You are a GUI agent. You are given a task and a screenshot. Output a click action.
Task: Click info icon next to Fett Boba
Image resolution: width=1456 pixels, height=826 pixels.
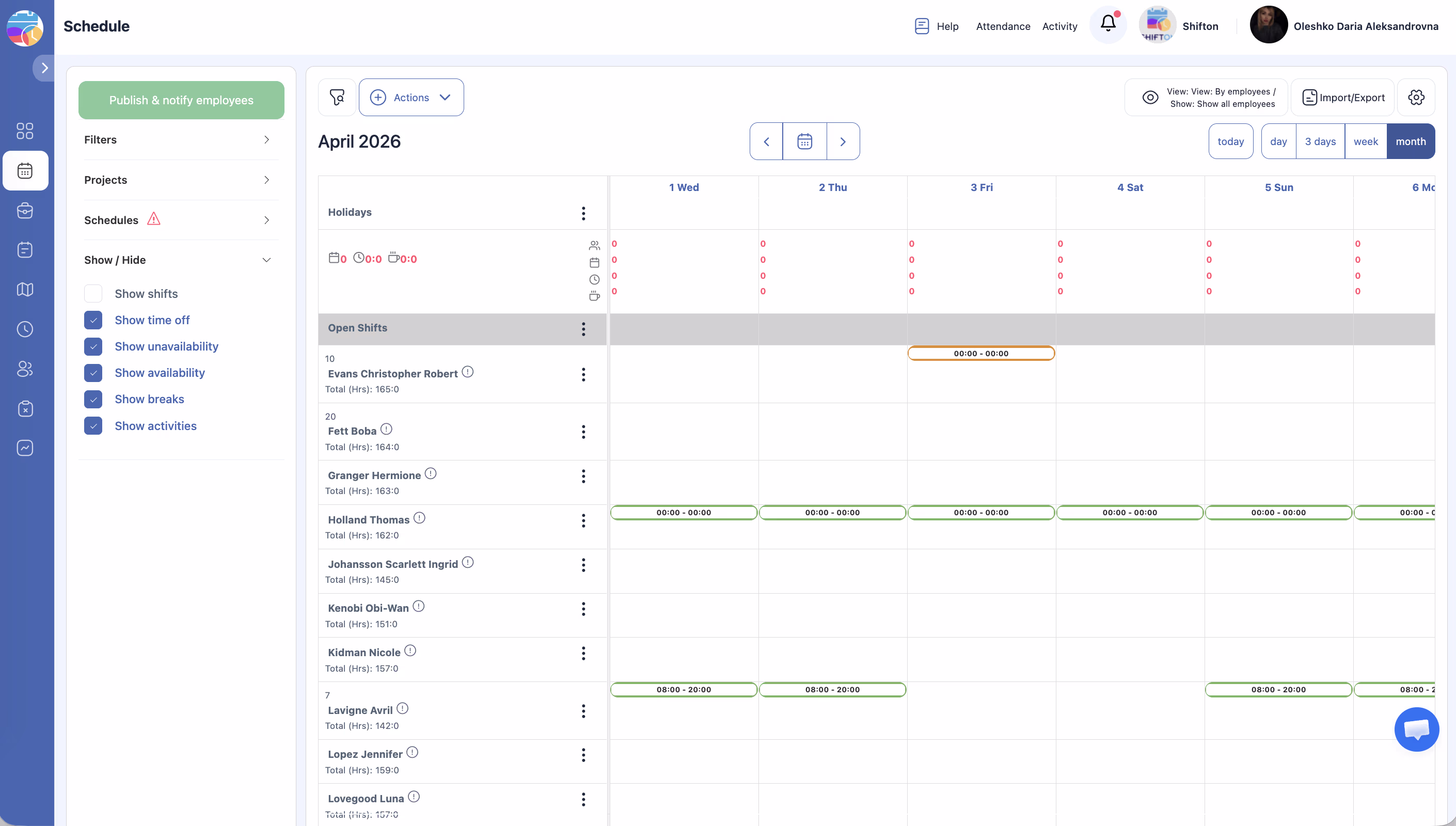pyautogui.click(x=386, y=430)
